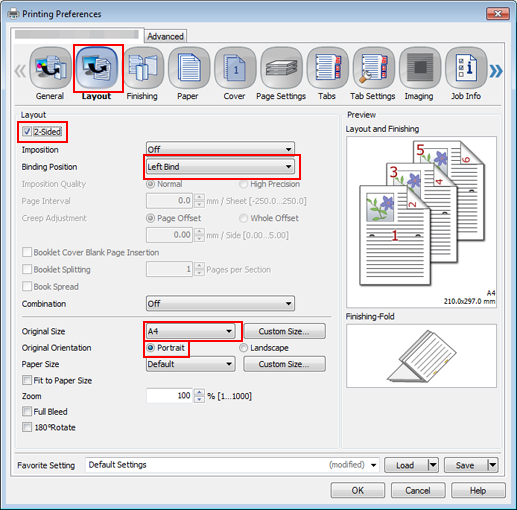The width and height of the screenshot is (517, 510).
Task: Select the Tabs icon
Action: click(x=327, y=68)
